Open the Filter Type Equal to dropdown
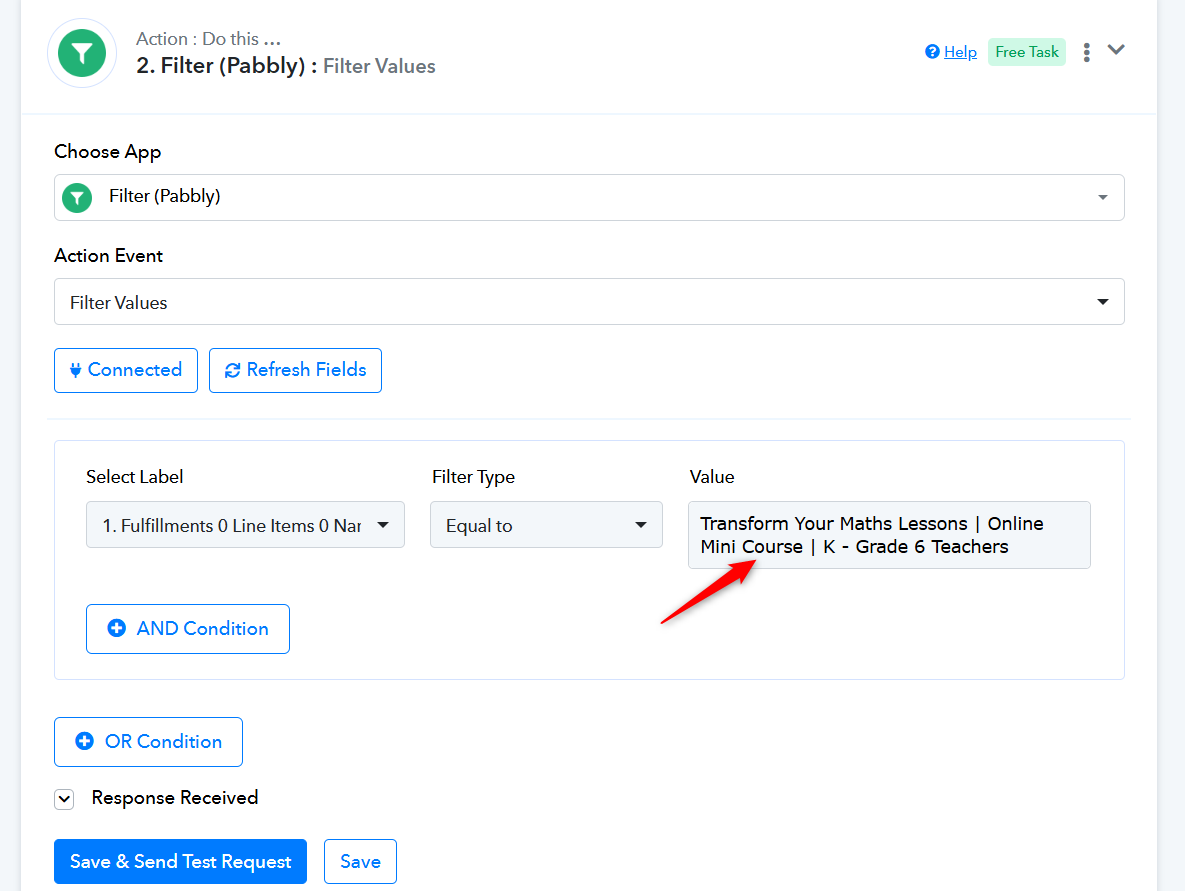This screenshot has height=891, width=1185. [x=546, y=524]
